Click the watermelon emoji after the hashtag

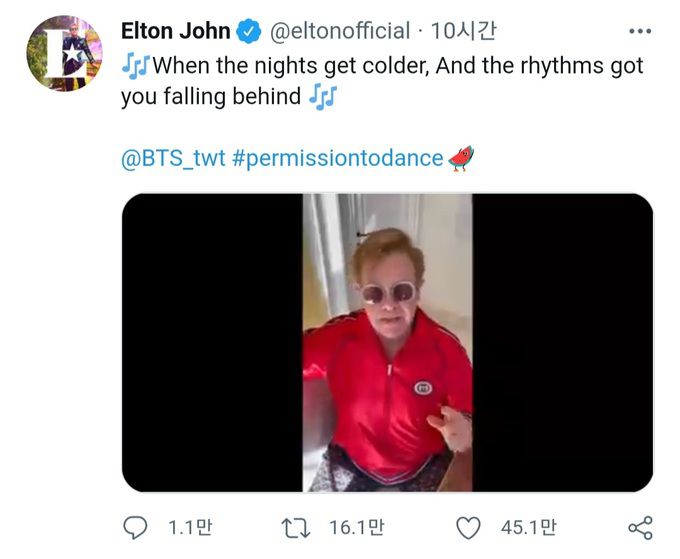coord(461,158)
